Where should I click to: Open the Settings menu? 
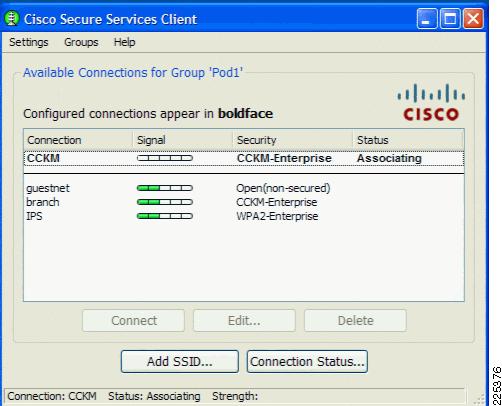(29, 42)
